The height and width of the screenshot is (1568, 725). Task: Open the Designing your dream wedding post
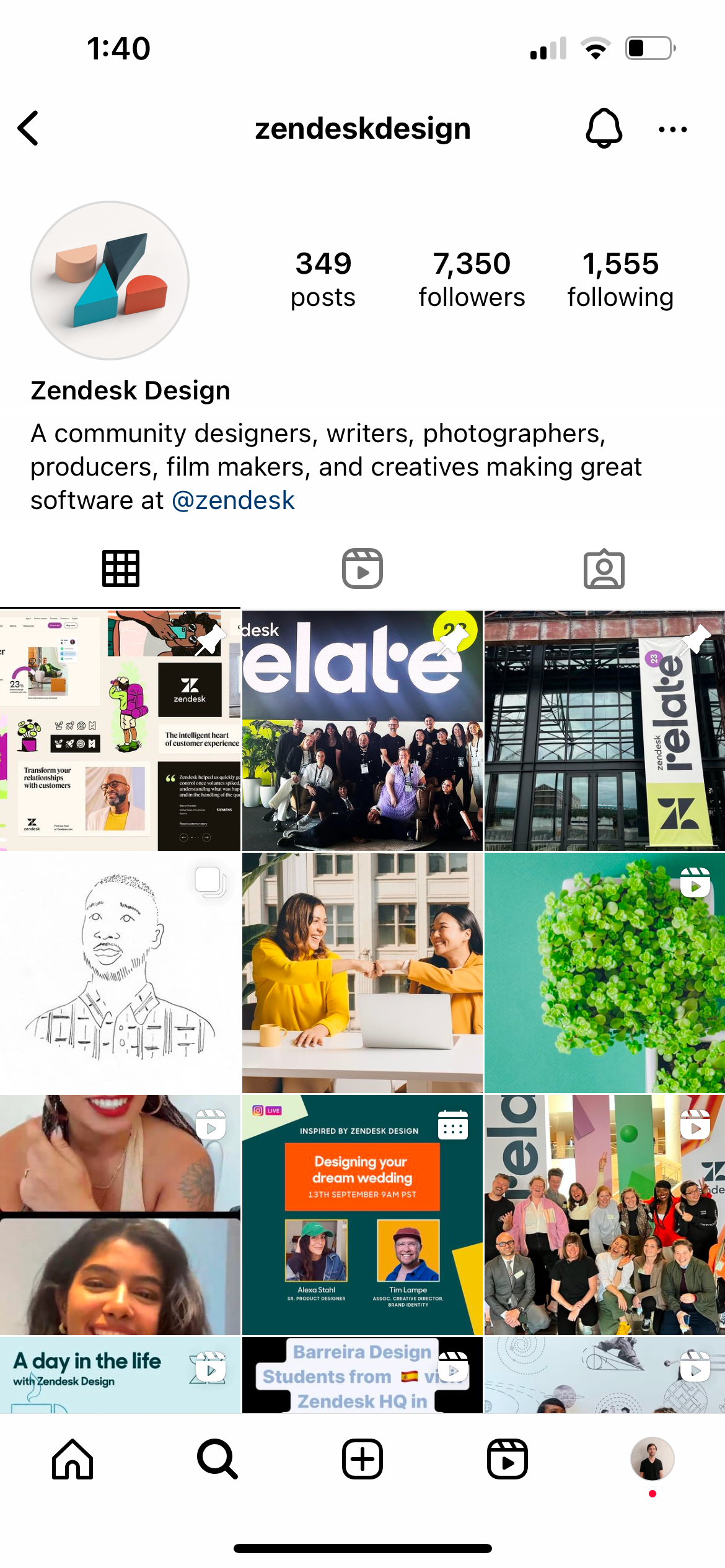[362, 1215]
